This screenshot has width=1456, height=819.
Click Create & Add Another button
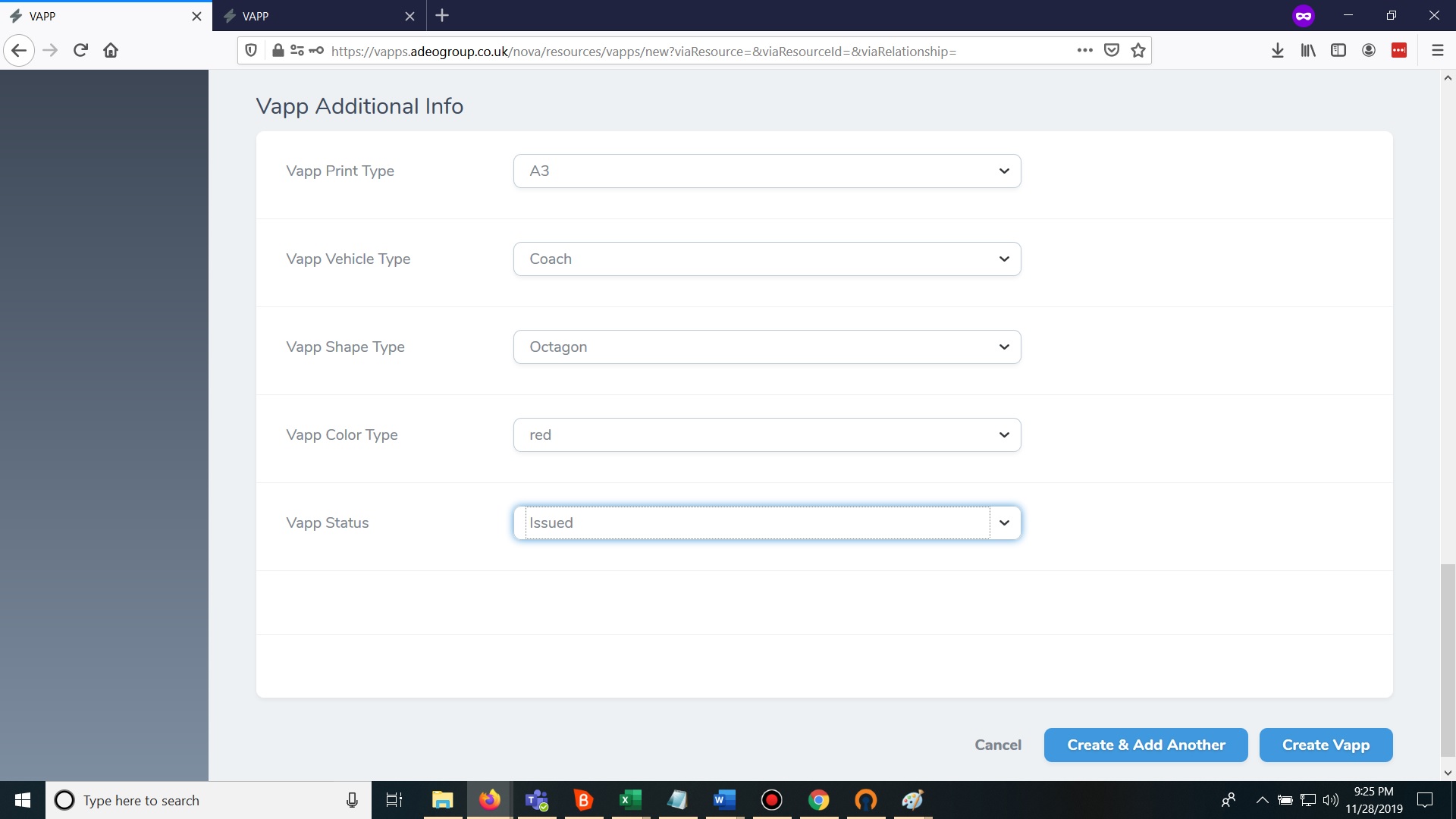[1145, 745]
